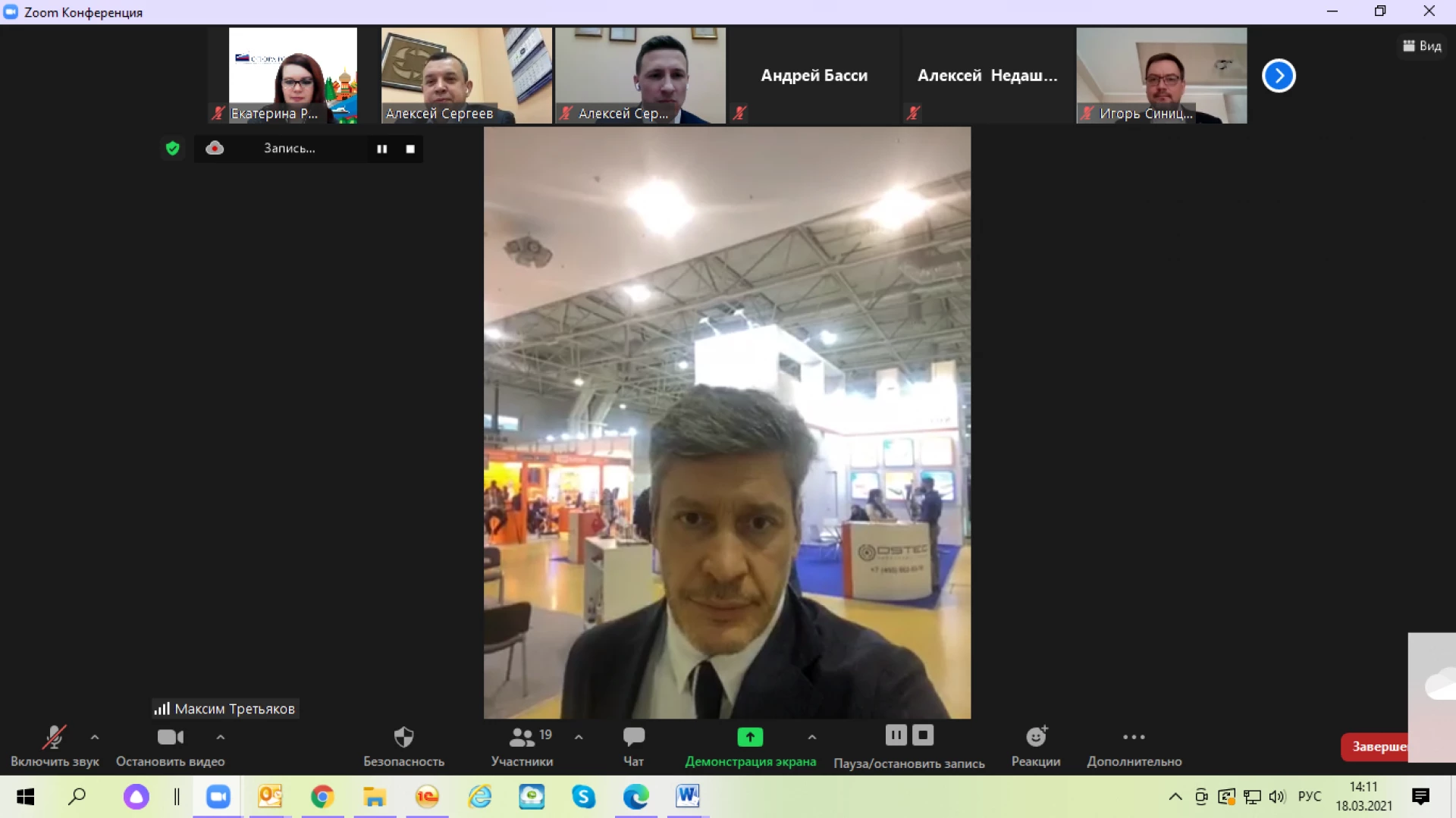The width and height of the screenshot is (1456, 818).
Task: Stop the recording in bottom toolbar
Action: (923, 735)
